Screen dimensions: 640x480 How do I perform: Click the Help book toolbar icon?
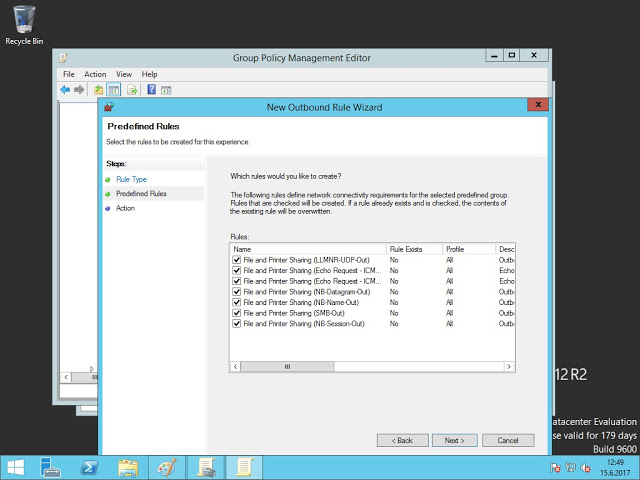[x=151, y=90]
